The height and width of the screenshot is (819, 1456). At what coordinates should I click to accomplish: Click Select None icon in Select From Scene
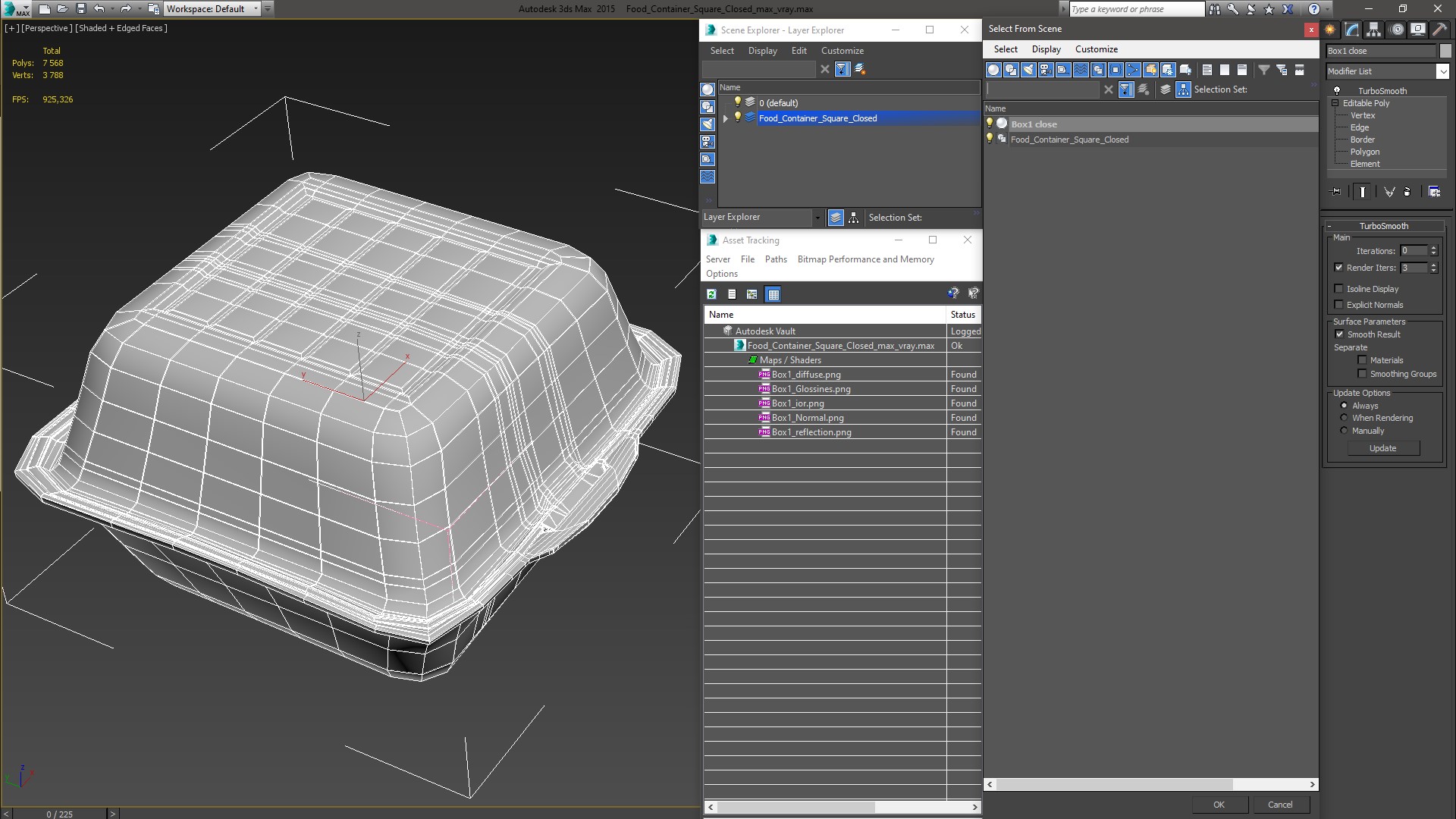[1225, 70]
